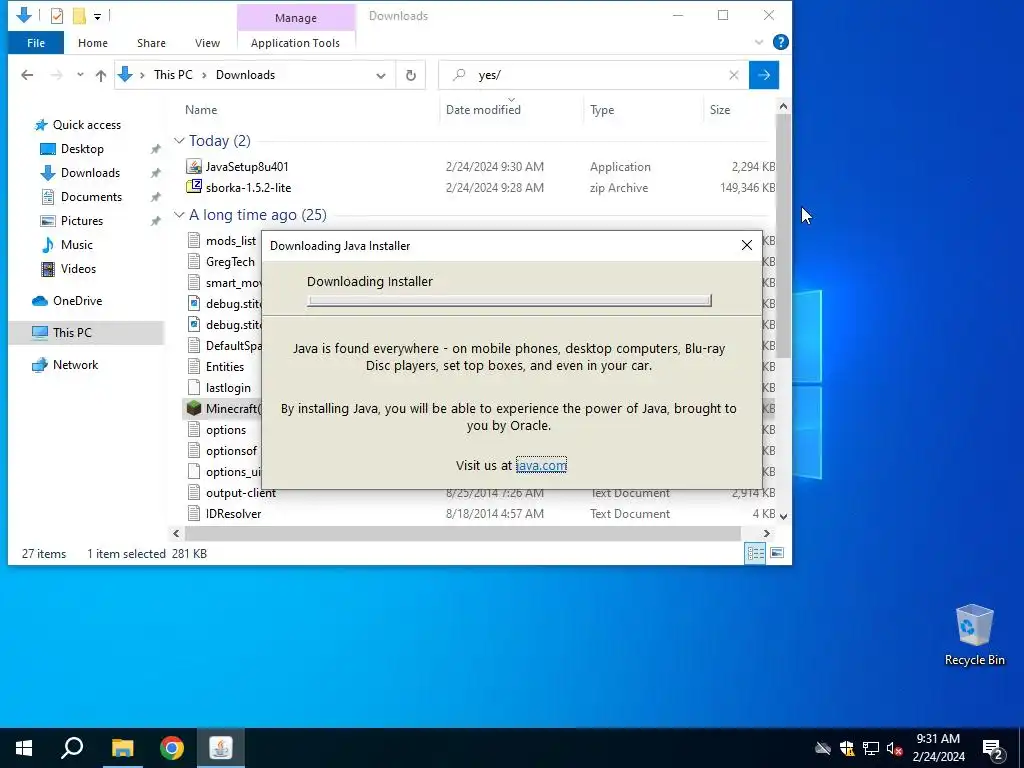Expand the ribbon with the chevron
This screenshot has width=1024, height=768.
pyautogui.click(x=759, y=42)
